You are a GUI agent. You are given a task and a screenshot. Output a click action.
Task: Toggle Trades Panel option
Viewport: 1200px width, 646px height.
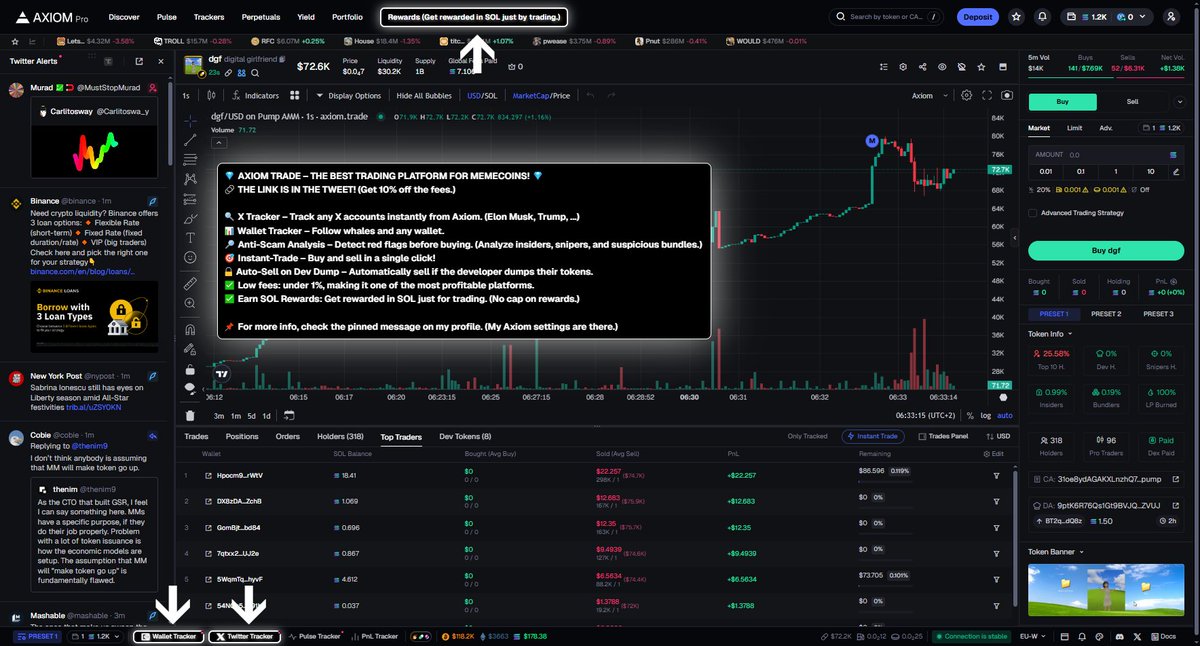(x=943, y=437)
